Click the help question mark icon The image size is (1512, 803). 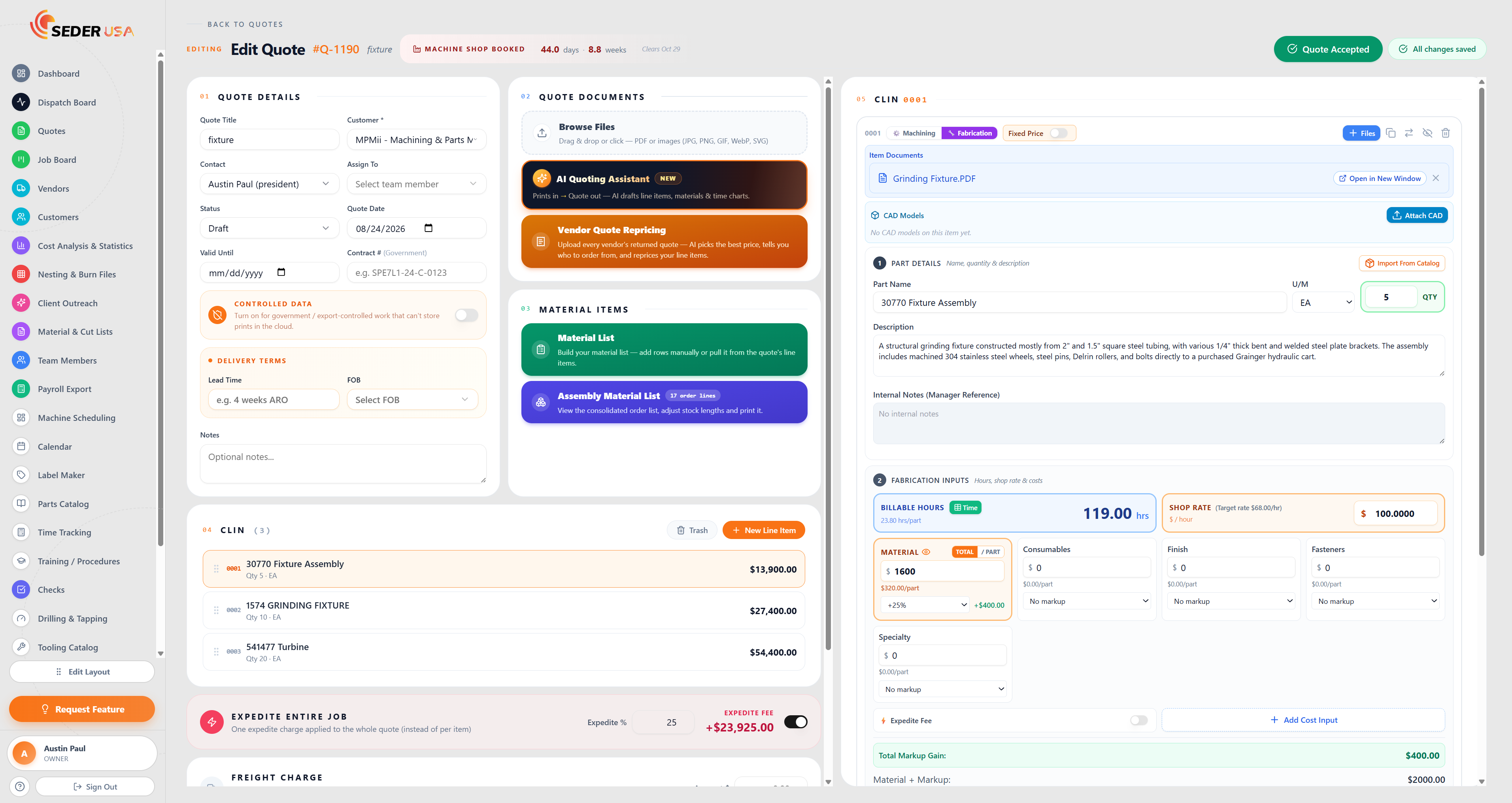coord(20,786)
